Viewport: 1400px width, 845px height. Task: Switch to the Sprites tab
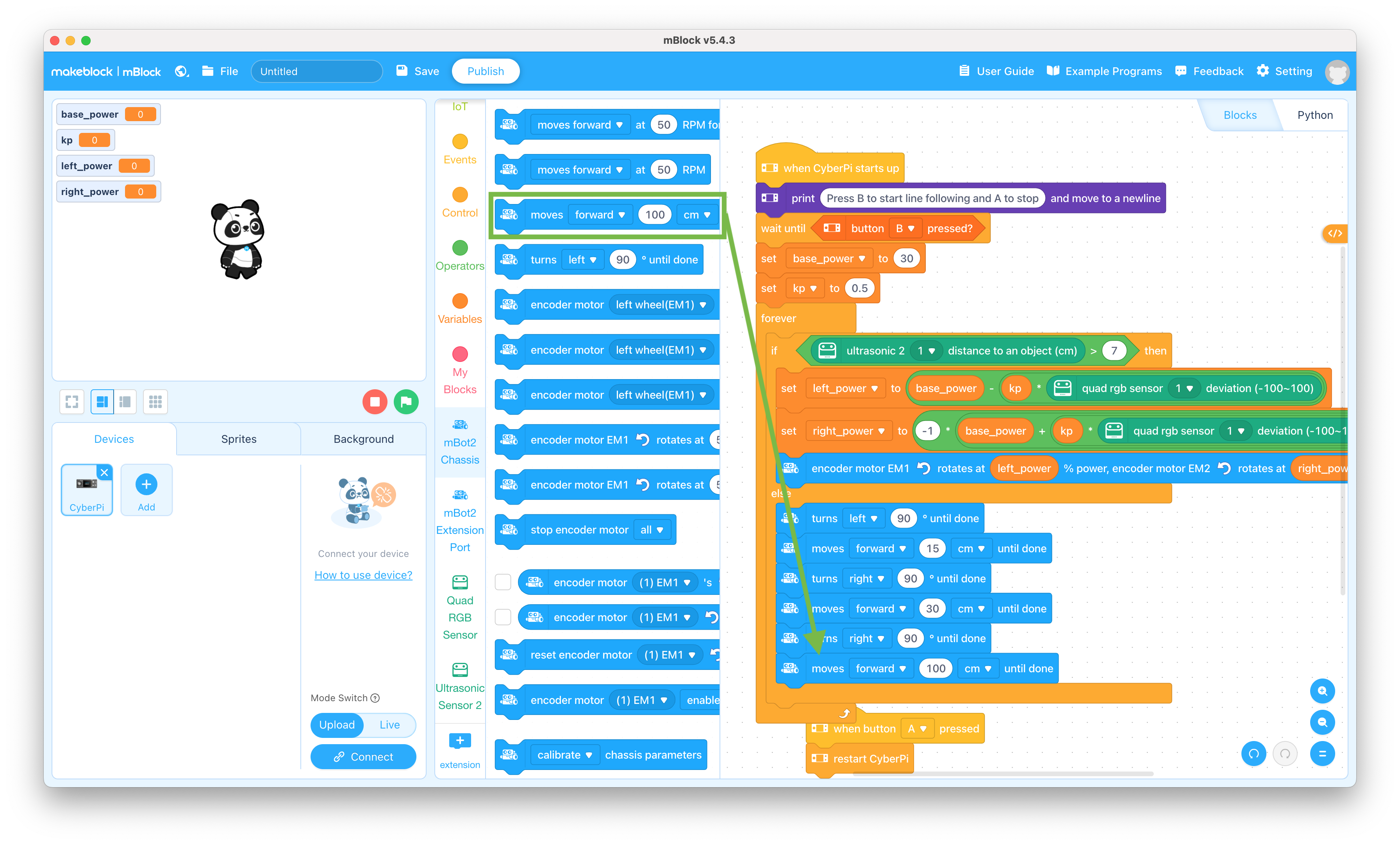pyautogui.click(x=237, y=438)
